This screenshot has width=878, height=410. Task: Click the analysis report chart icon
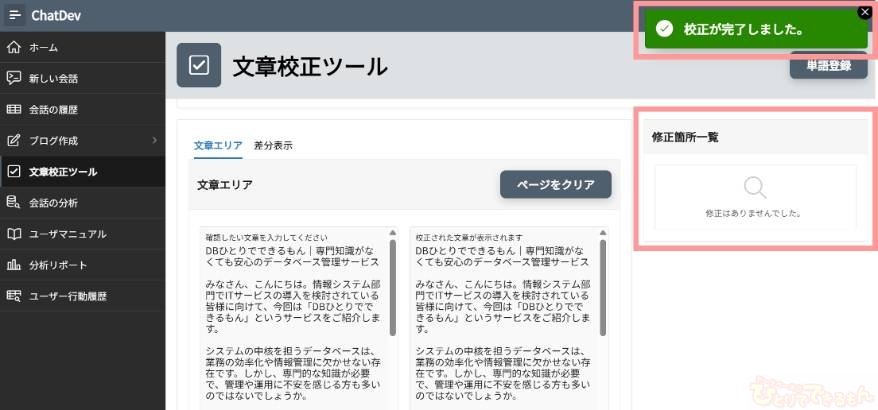click(14, 265)
